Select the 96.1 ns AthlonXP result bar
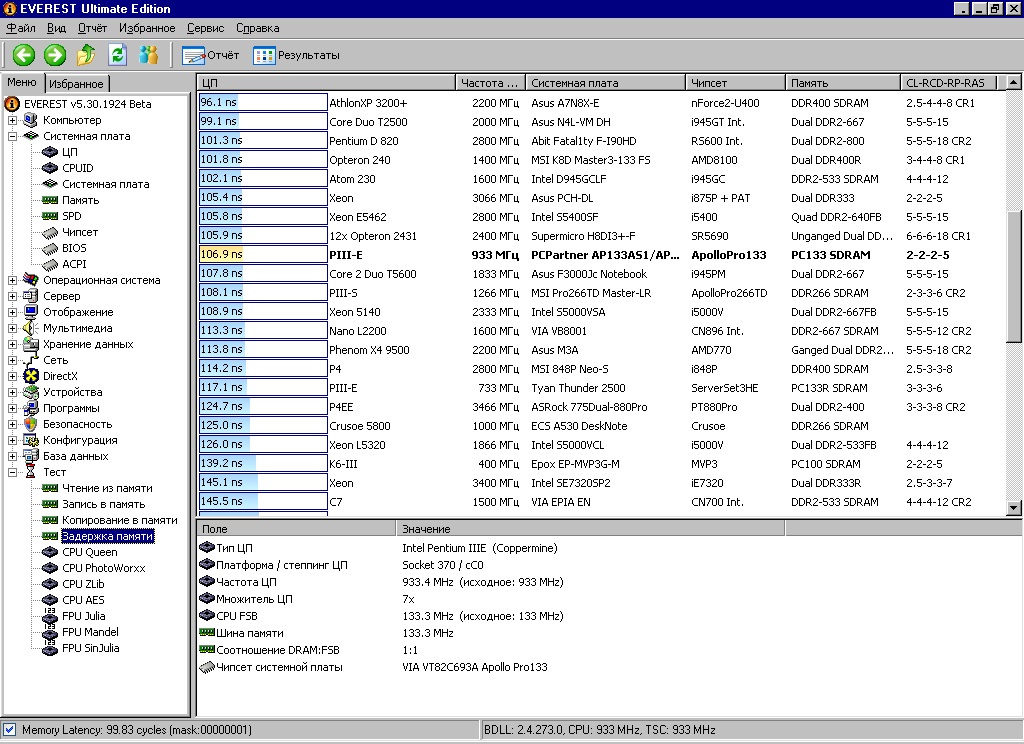Image resolution: width=1024 pixels, height=744 pixels. [x=263, y=103]
